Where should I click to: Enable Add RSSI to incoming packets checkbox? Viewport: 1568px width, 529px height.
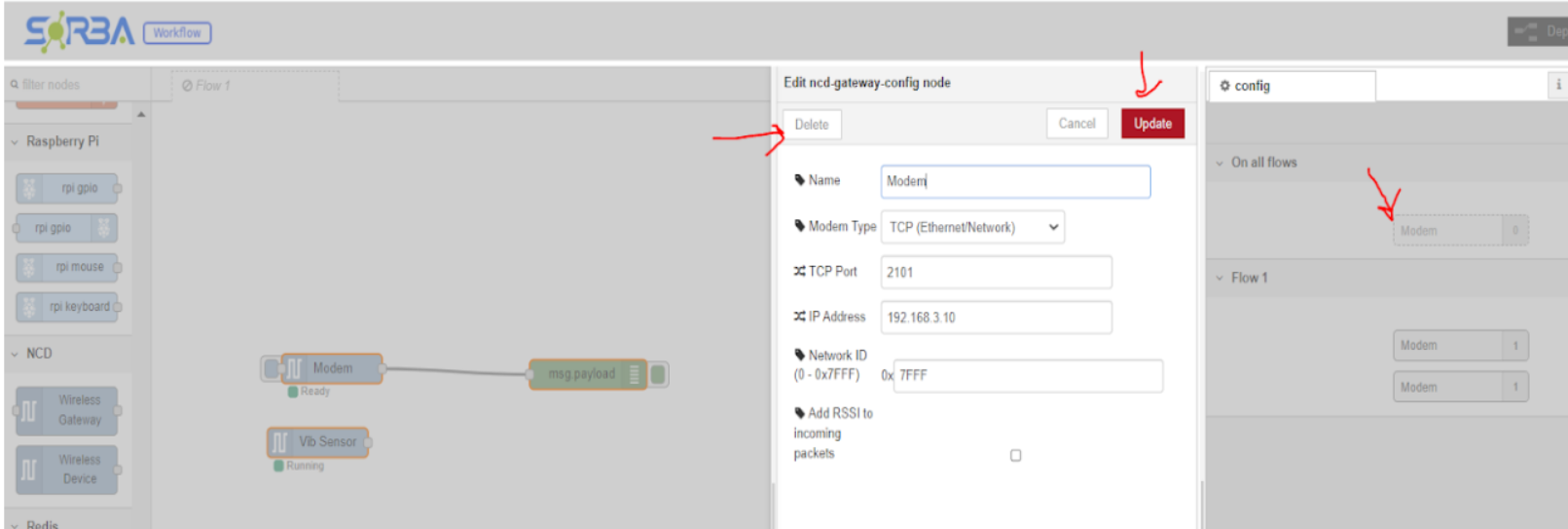tap(1015, 455)
